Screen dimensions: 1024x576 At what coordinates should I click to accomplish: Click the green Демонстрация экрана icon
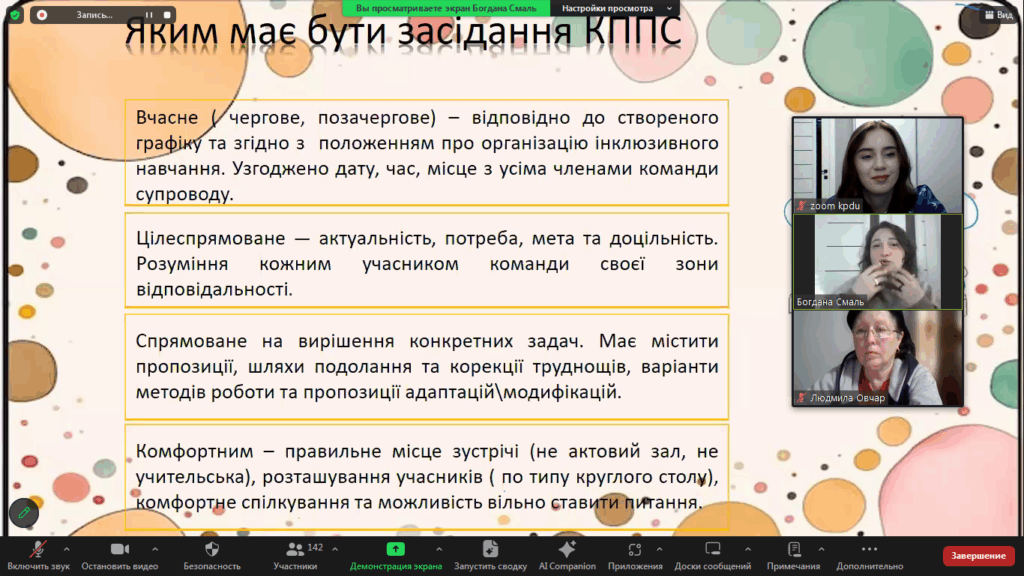click(395, 550)
